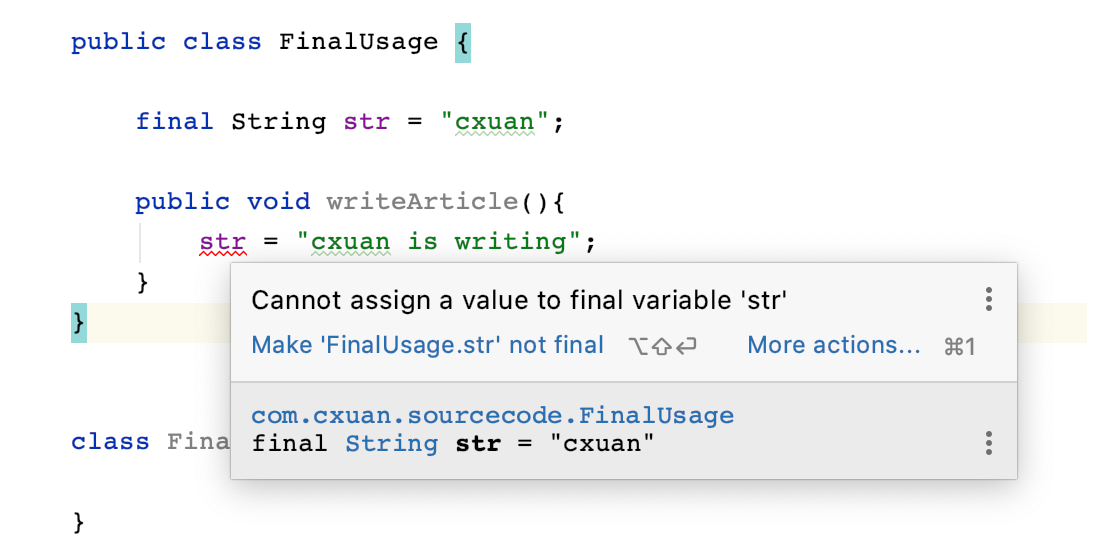The width and height of the screenshot is (1118, 554).
Task: Click the last closing brace at the bottom
Action: pyautogui.click(x=78, y=523)
